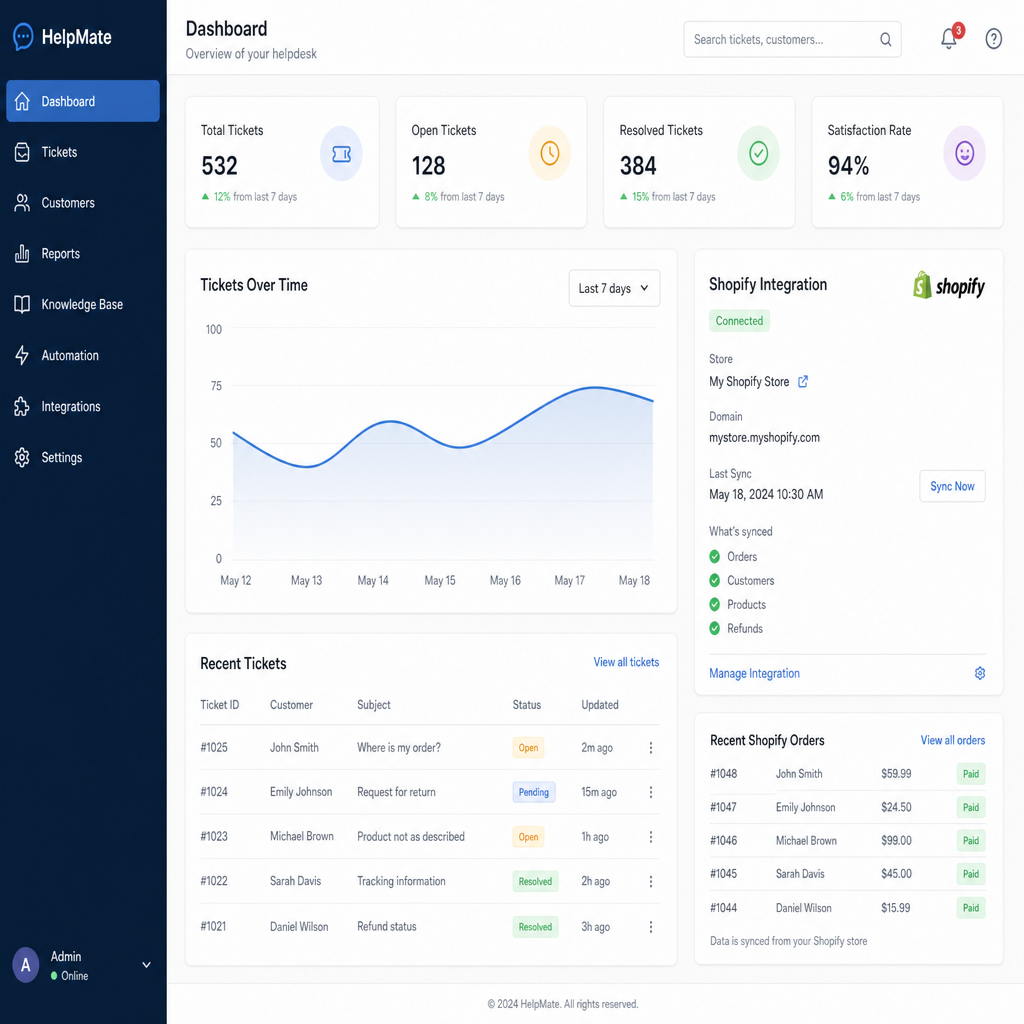Click subject 'Refund status'

pos(387,927)
